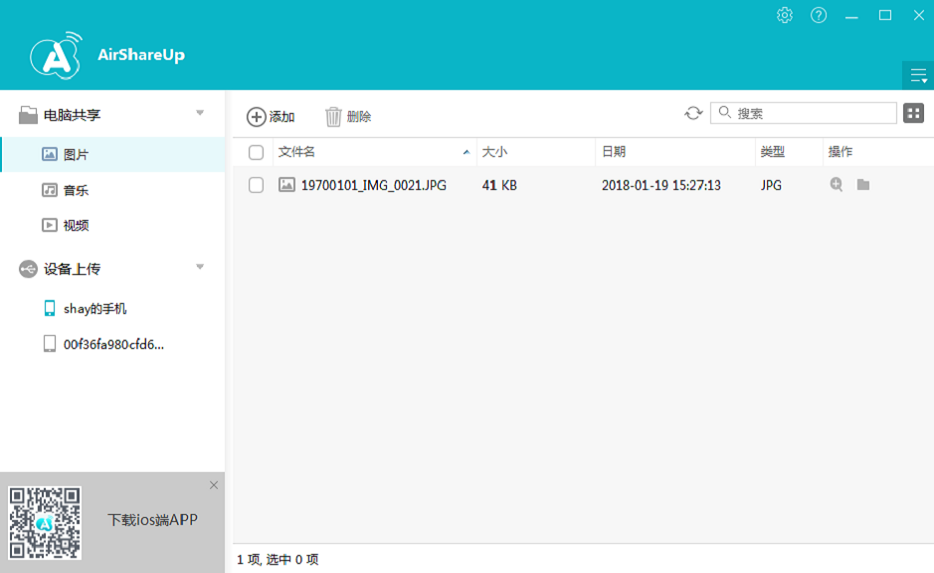Screen dimensions: 934x573
Task: Click the refresh icon beside search
Action: (693, 113)
